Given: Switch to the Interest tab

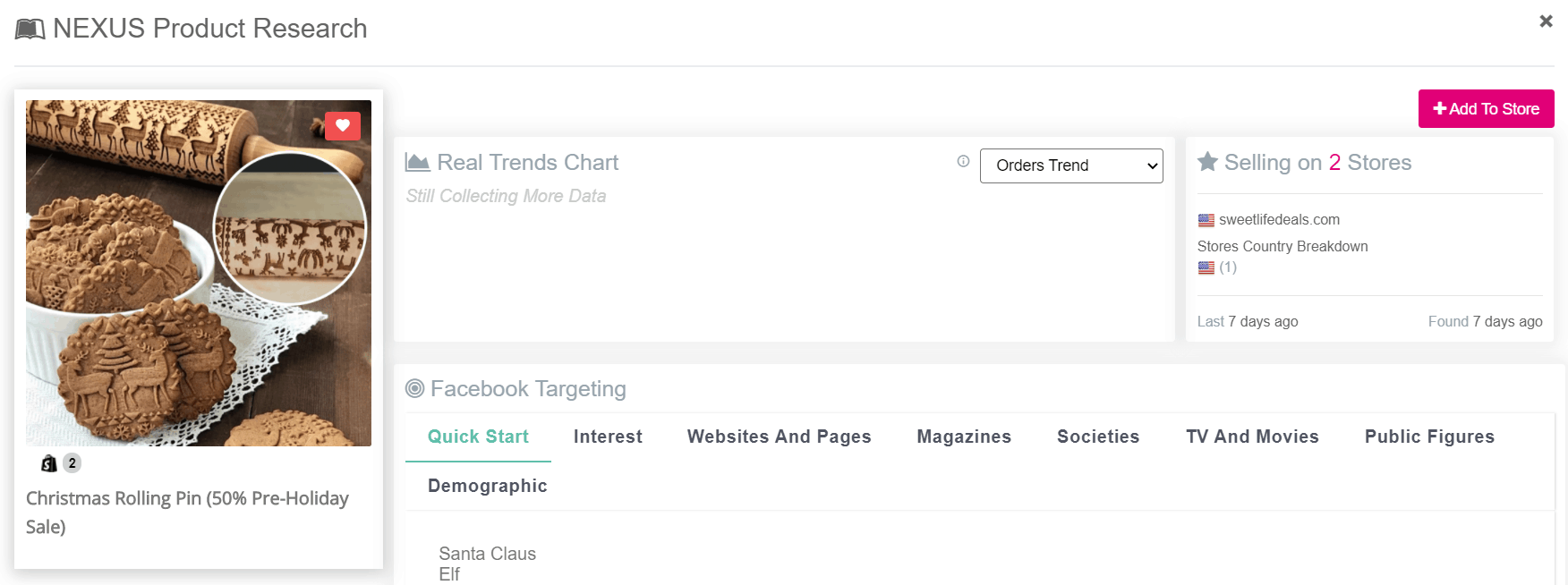Looking at the screenshot, I should (x=608, y=437).
